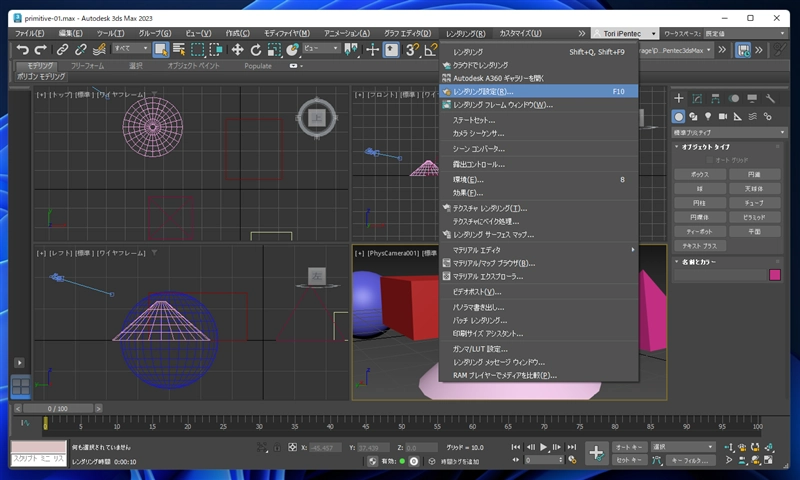Image resolution: width=800 pixels, height=480 pixels.
Task: Go to the start frame
Action: (516, 447)
